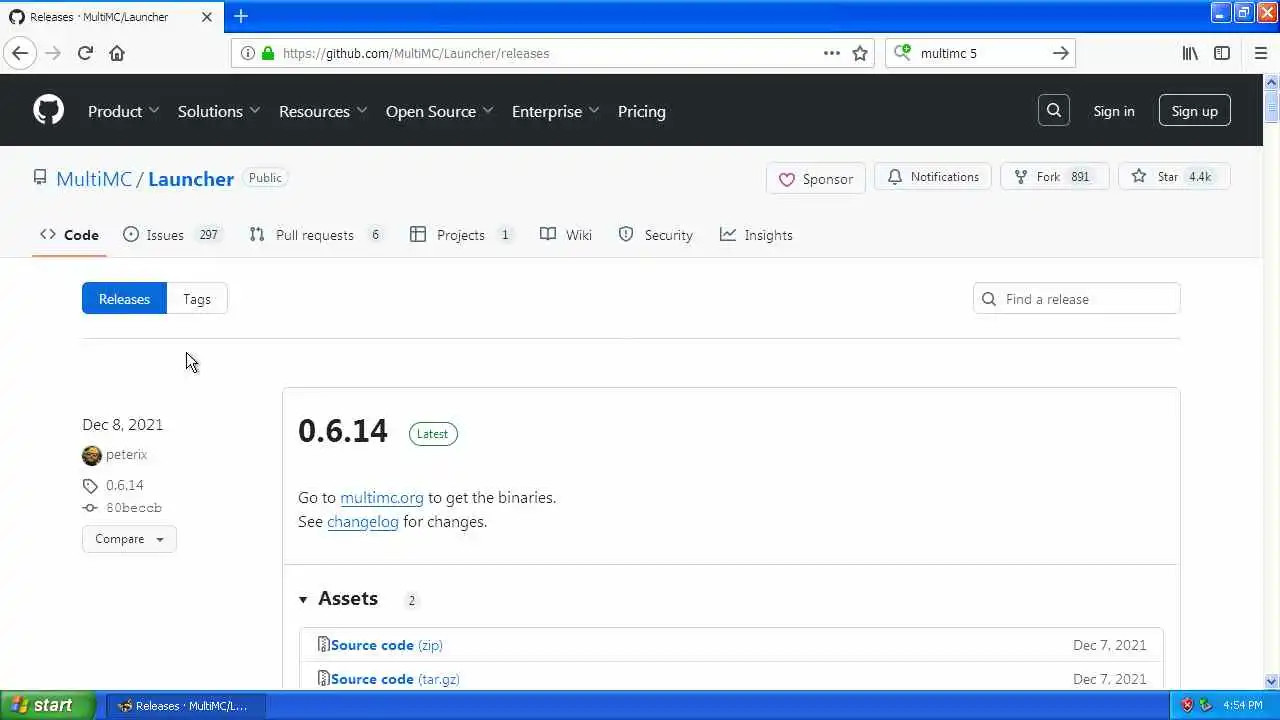Switch to the Tags view
This screenshot has width=1280, height=720.
coord(197,299)
